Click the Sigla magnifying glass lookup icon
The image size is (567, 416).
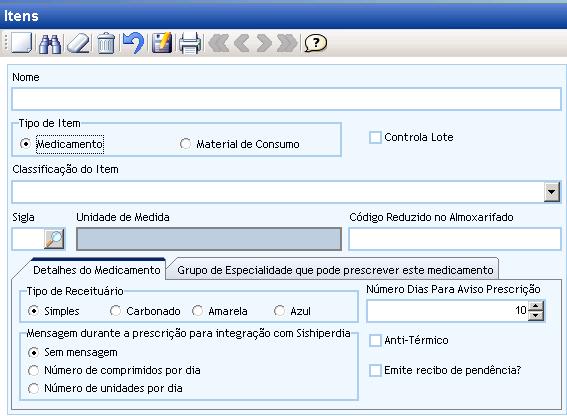(54, 239)
